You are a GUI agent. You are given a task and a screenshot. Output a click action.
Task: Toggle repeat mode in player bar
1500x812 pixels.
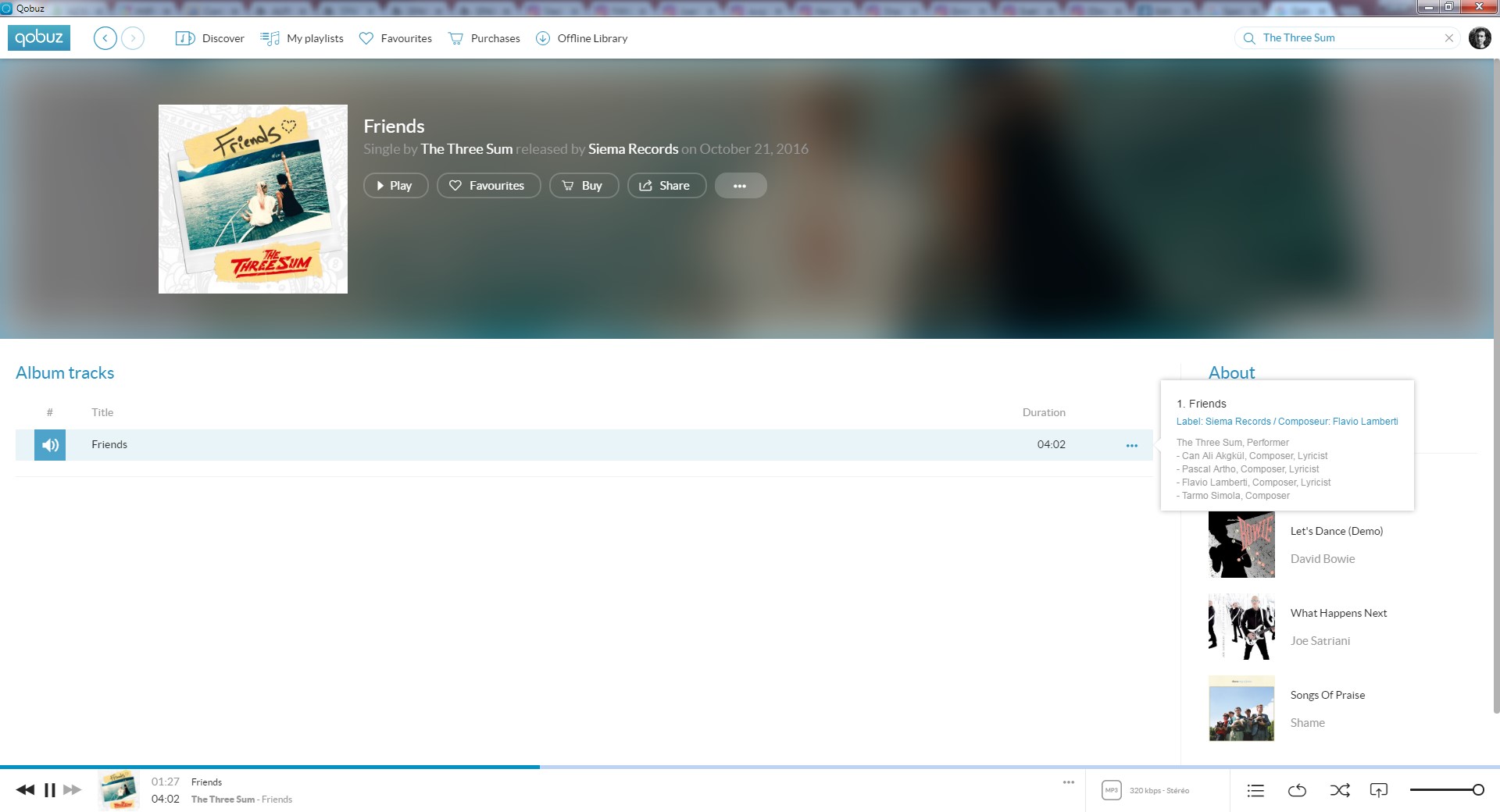(x=1297, y=791)
